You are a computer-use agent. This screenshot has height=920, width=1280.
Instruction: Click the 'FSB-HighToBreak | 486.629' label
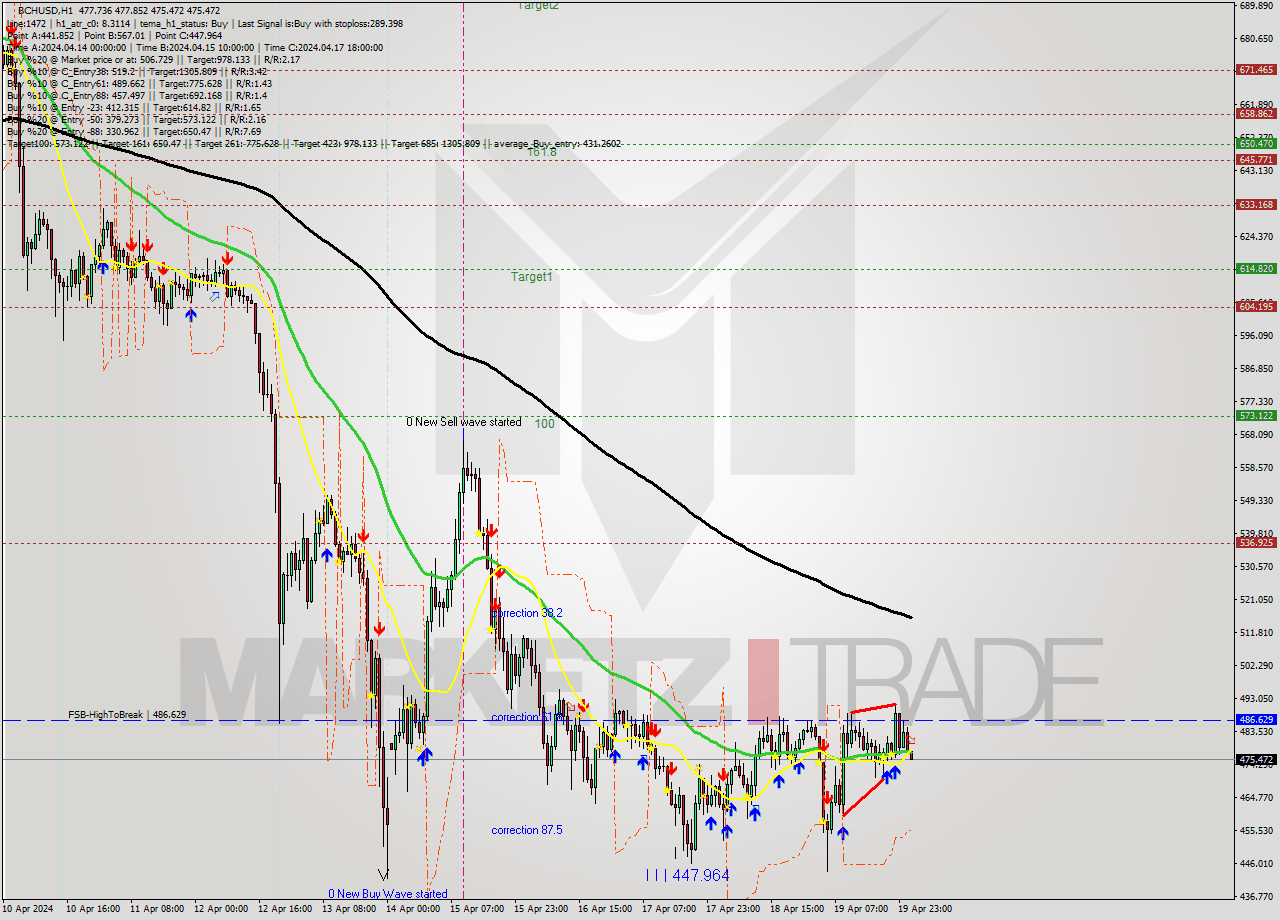(126, 715)
